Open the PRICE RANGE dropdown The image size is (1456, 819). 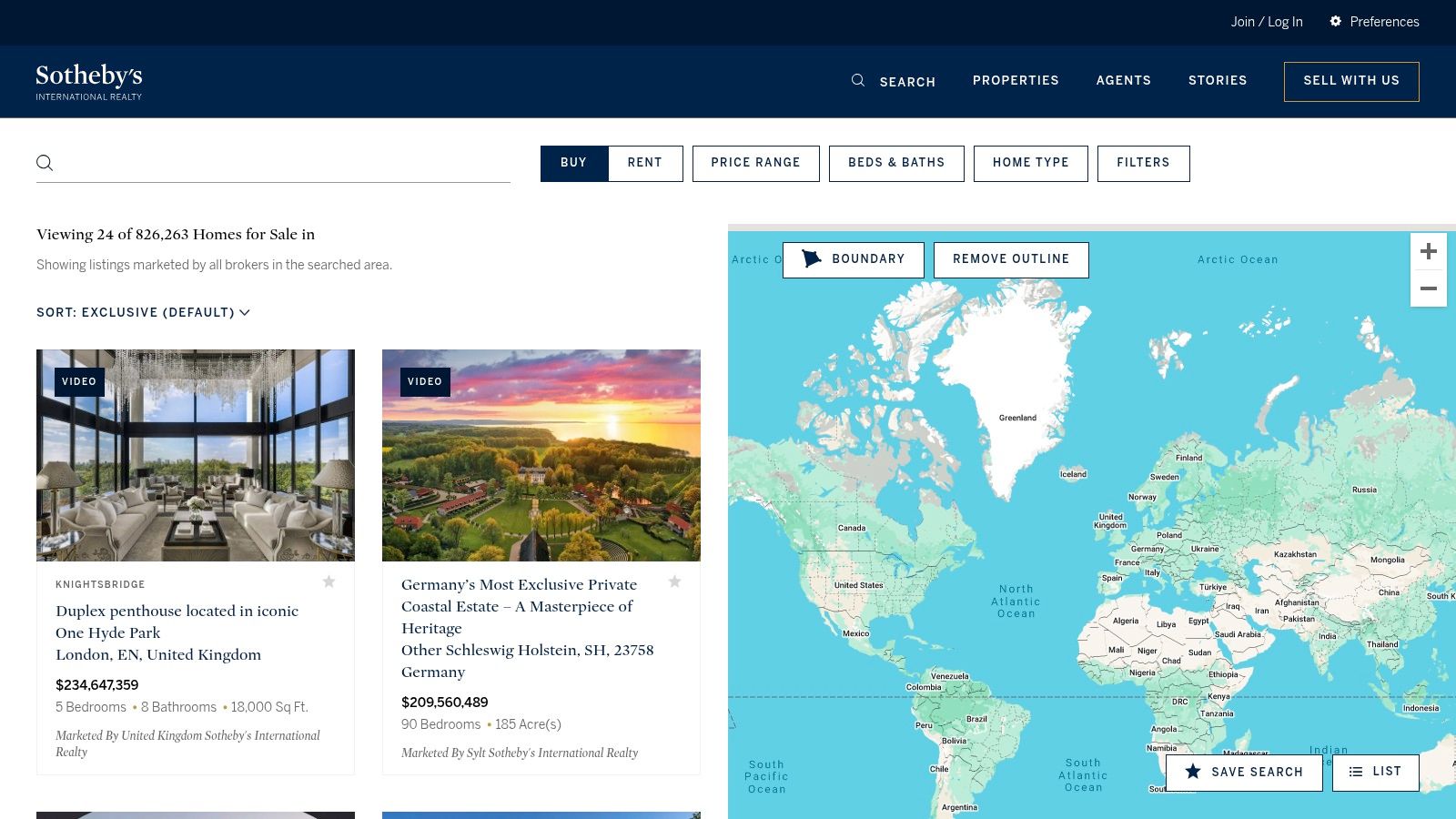coord(756,164)
